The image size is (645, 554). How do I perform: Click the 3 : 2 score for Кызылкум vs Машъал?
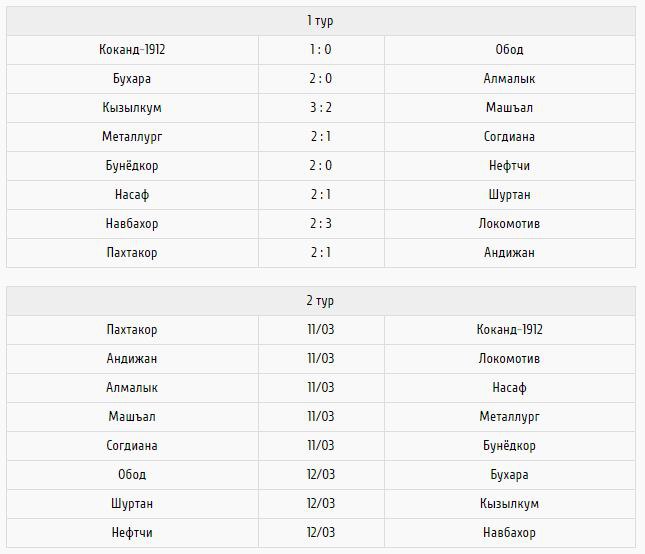pyautogui.click(x=321, y=108)
